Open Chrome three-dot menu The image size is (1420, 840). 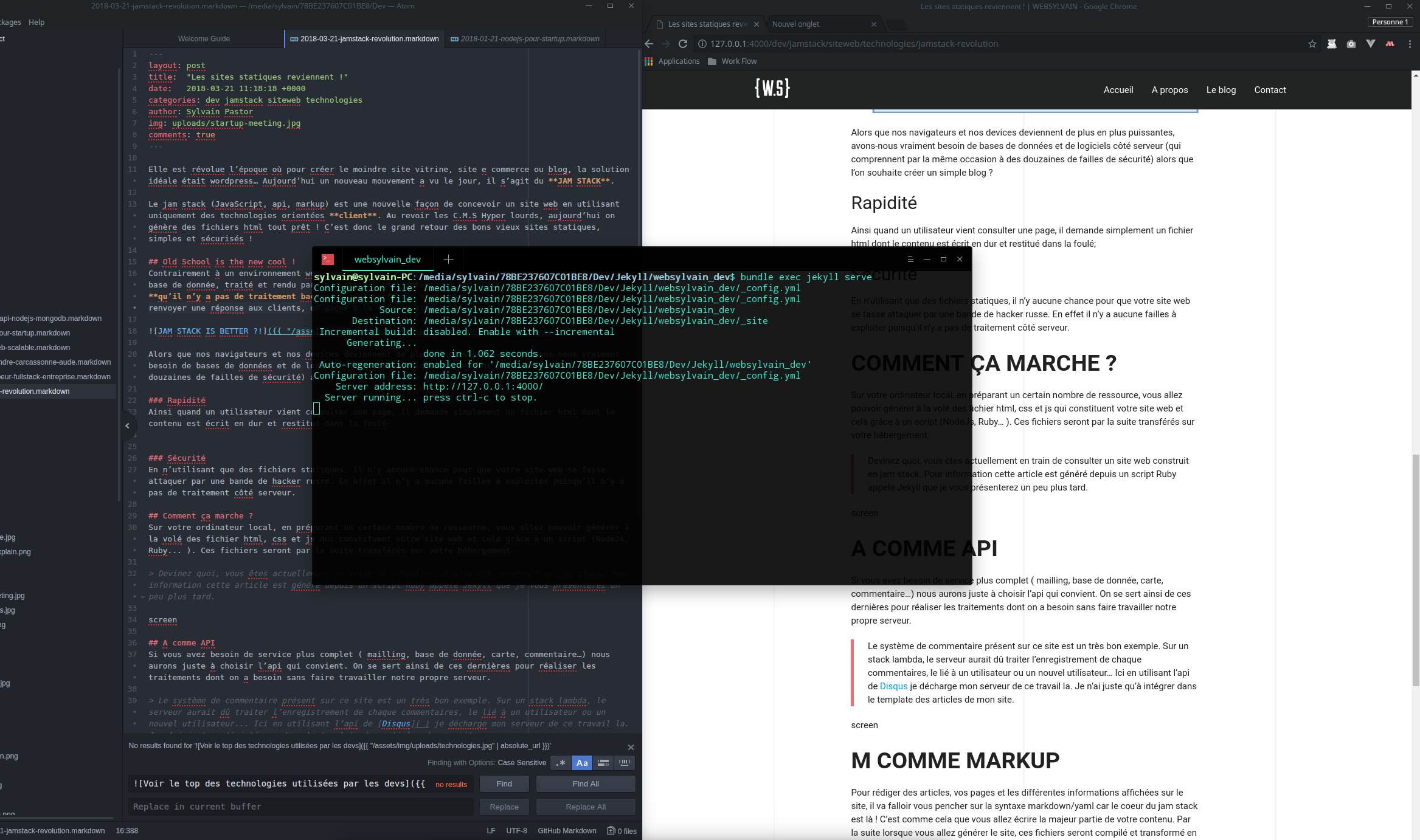[1410, 44]
